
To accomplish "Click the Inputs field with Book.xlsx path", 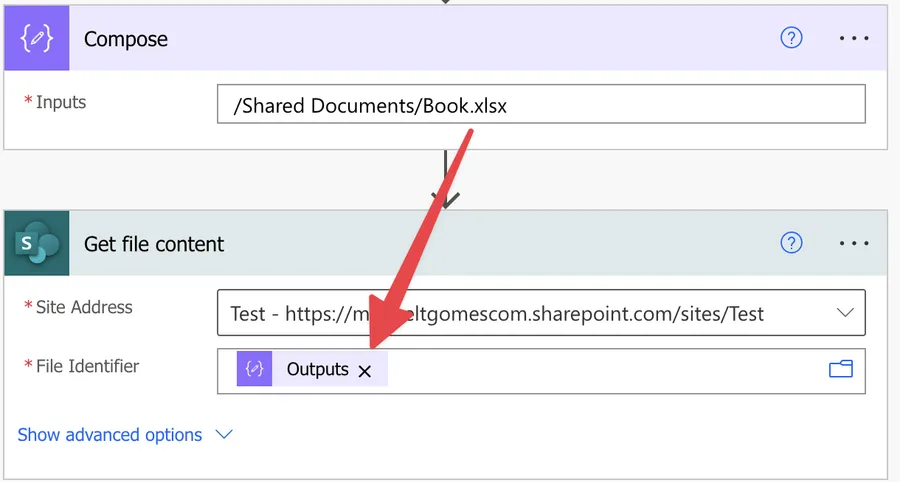I will (x=540, y=104).
